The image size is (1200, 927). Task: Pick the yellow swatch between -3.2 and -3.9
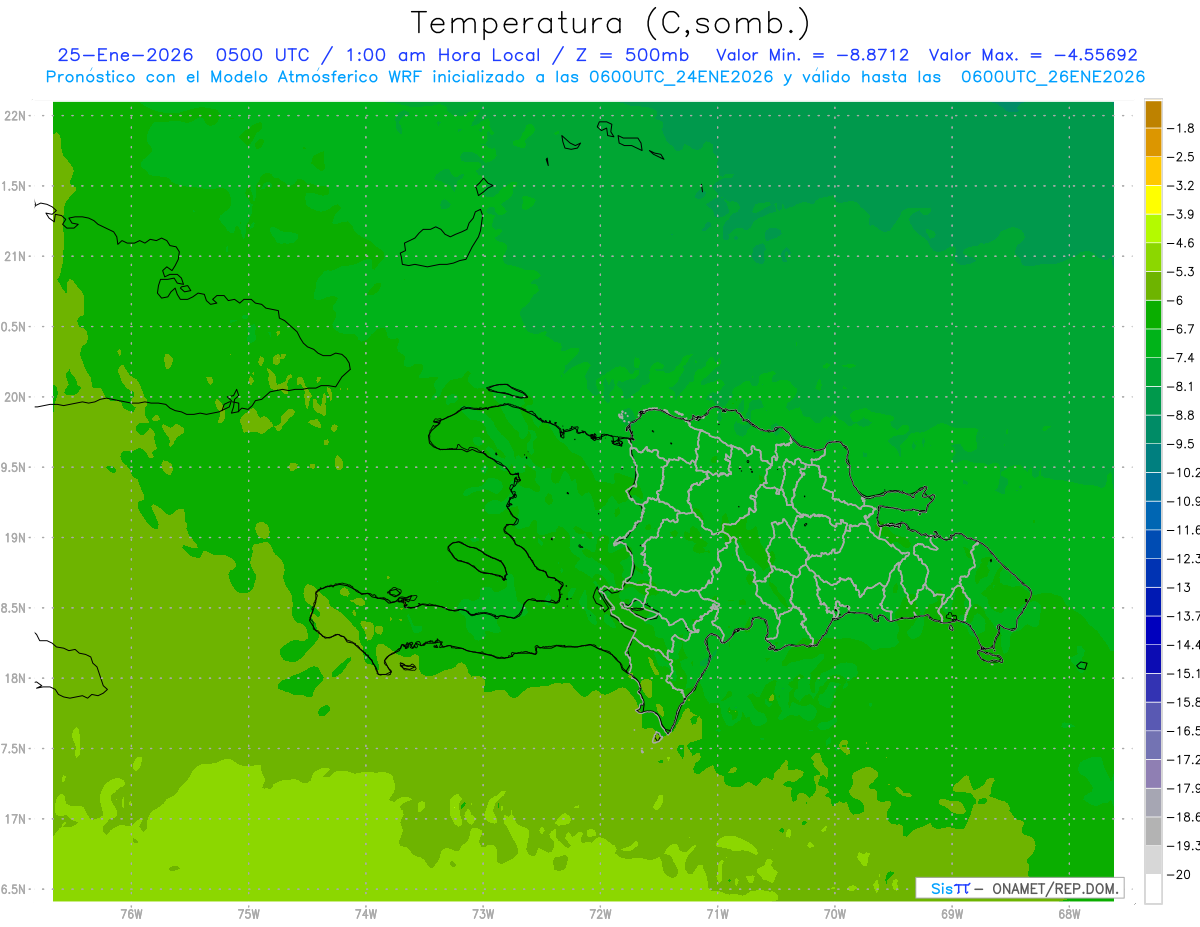click(1153, 200)
